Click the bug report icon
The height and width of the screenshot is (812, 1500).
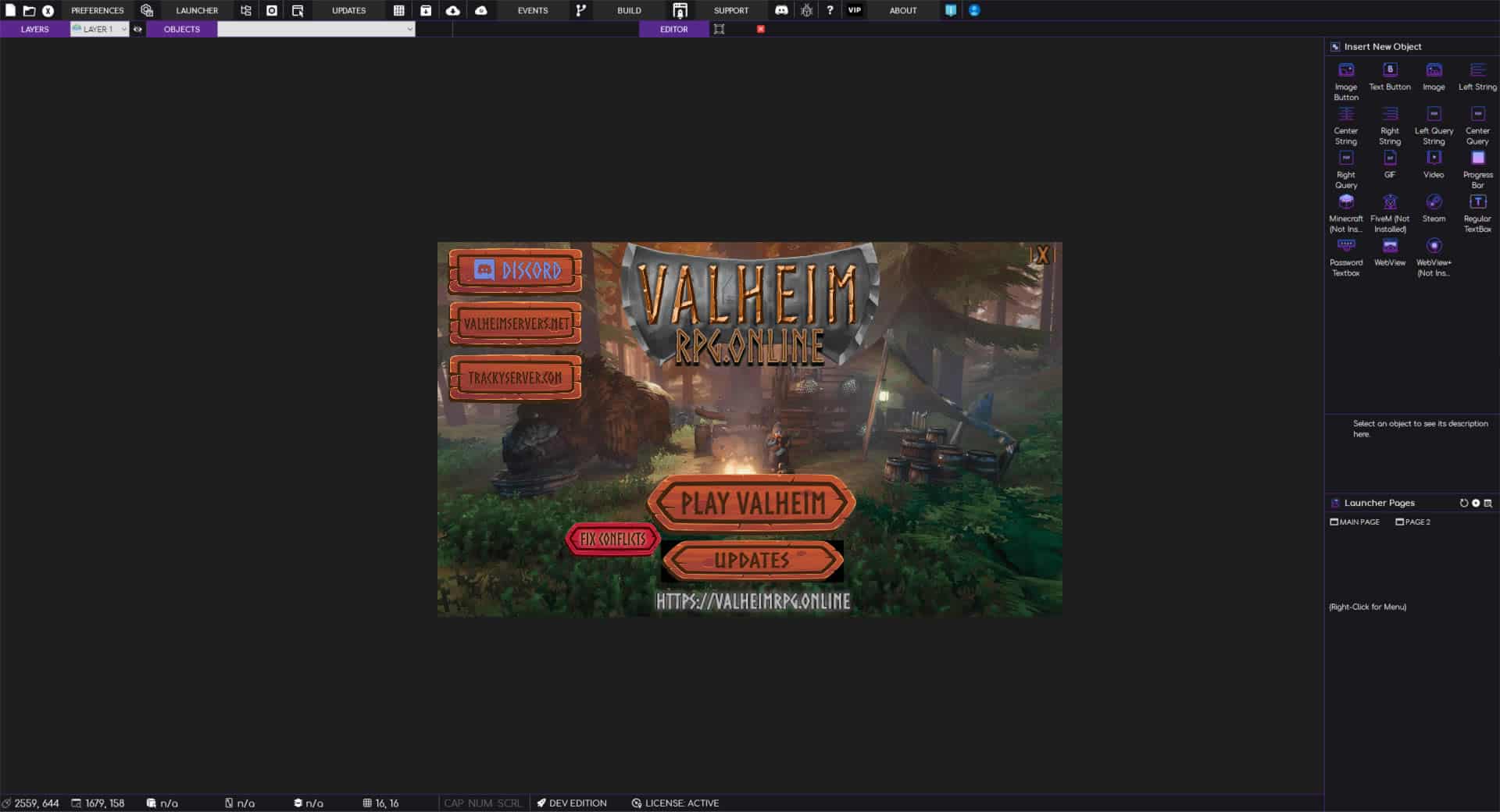tap(805, 10)
